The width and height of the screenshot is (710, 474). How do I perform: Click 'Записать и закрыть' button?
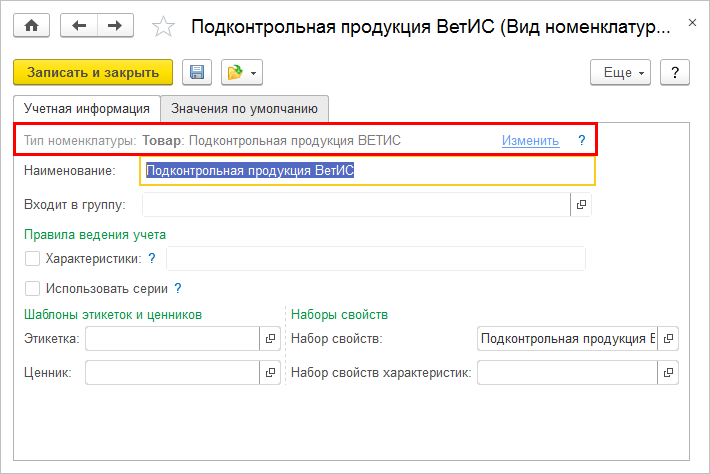click(93, 72)
